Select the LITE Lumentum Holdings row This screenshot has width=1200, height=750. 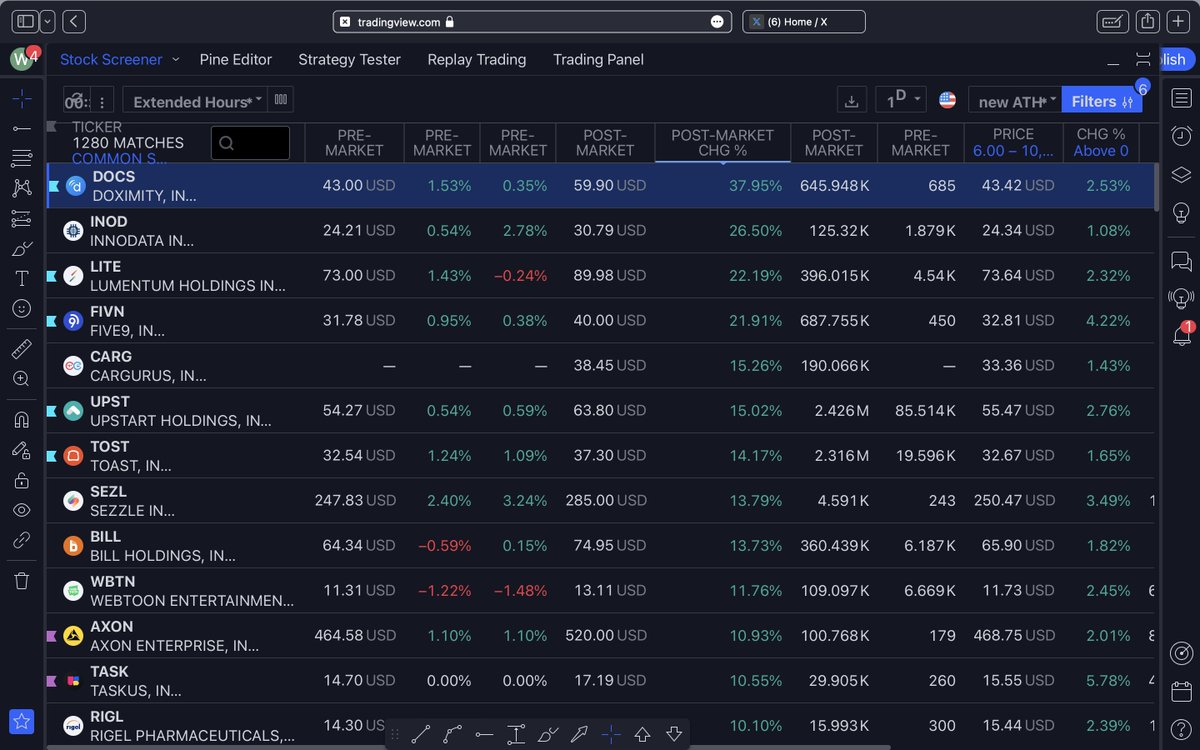(600, 276)
